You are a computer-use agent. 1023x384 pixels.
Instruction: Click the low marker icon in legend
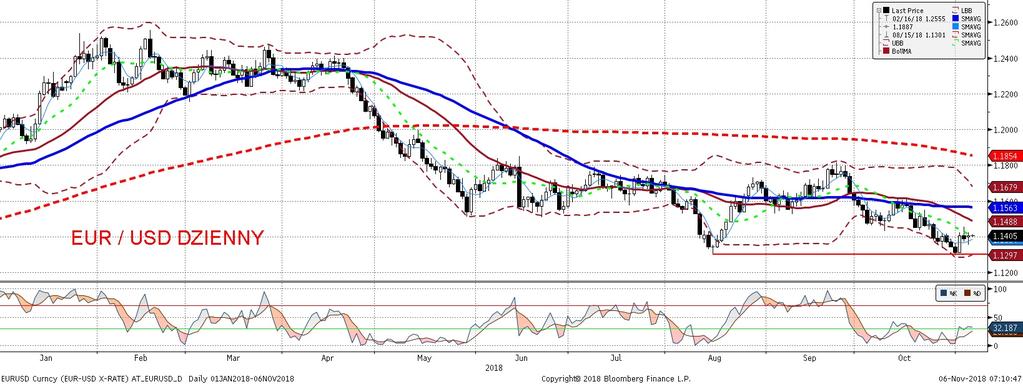tap(887, 35)
